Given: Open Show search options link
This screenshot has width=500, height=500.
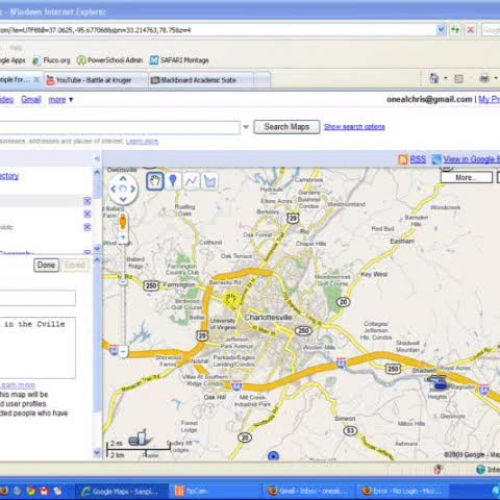Looking at the screenshot, I should tap(354, 127).
